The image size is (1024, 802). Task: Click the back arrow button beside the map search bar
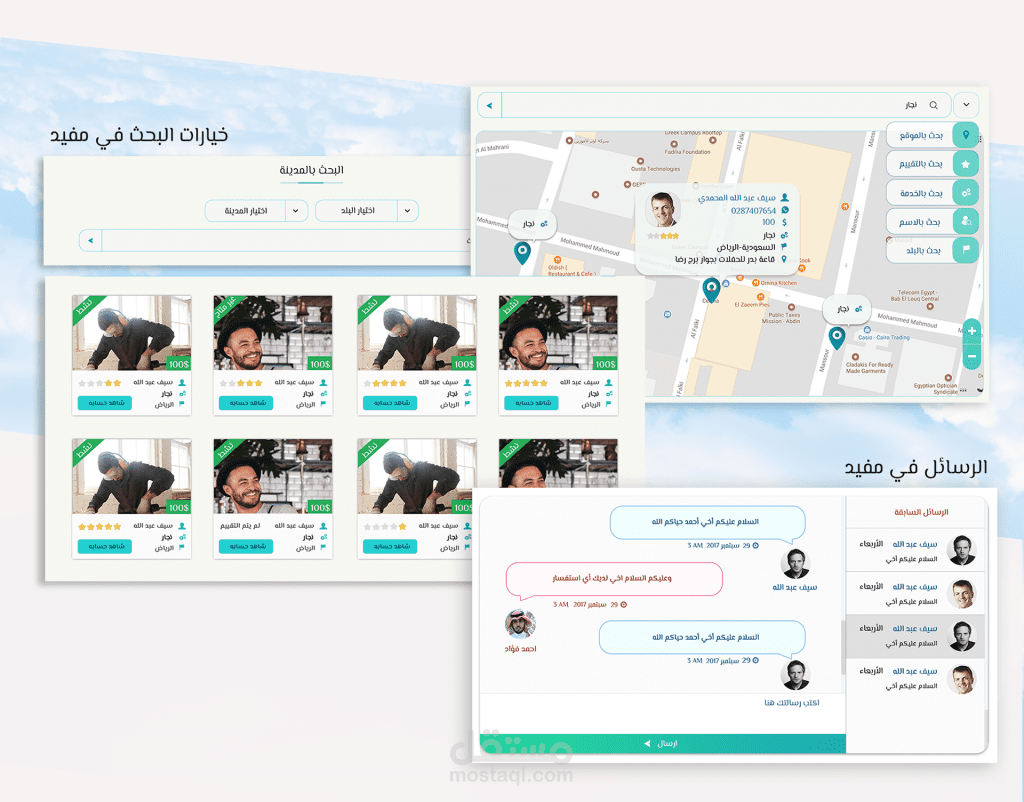point(490,105)
